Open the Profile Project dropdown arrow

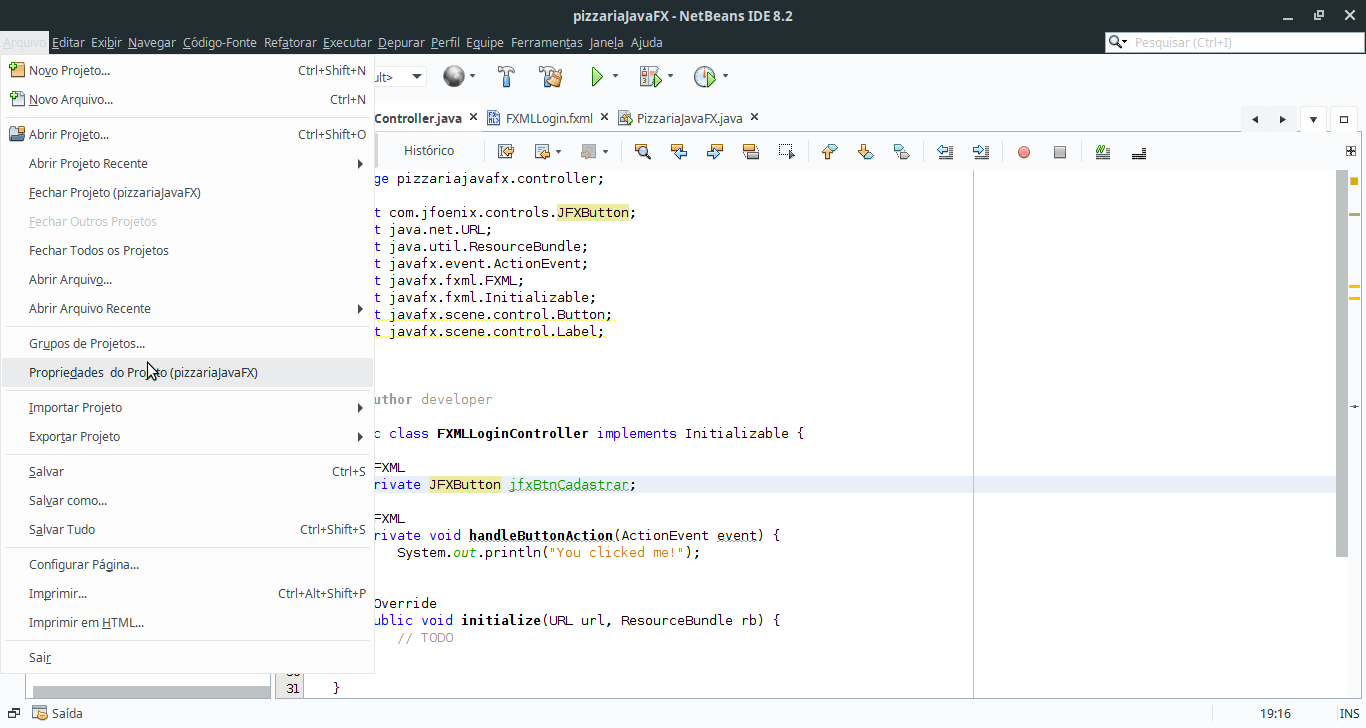[725, 77]
